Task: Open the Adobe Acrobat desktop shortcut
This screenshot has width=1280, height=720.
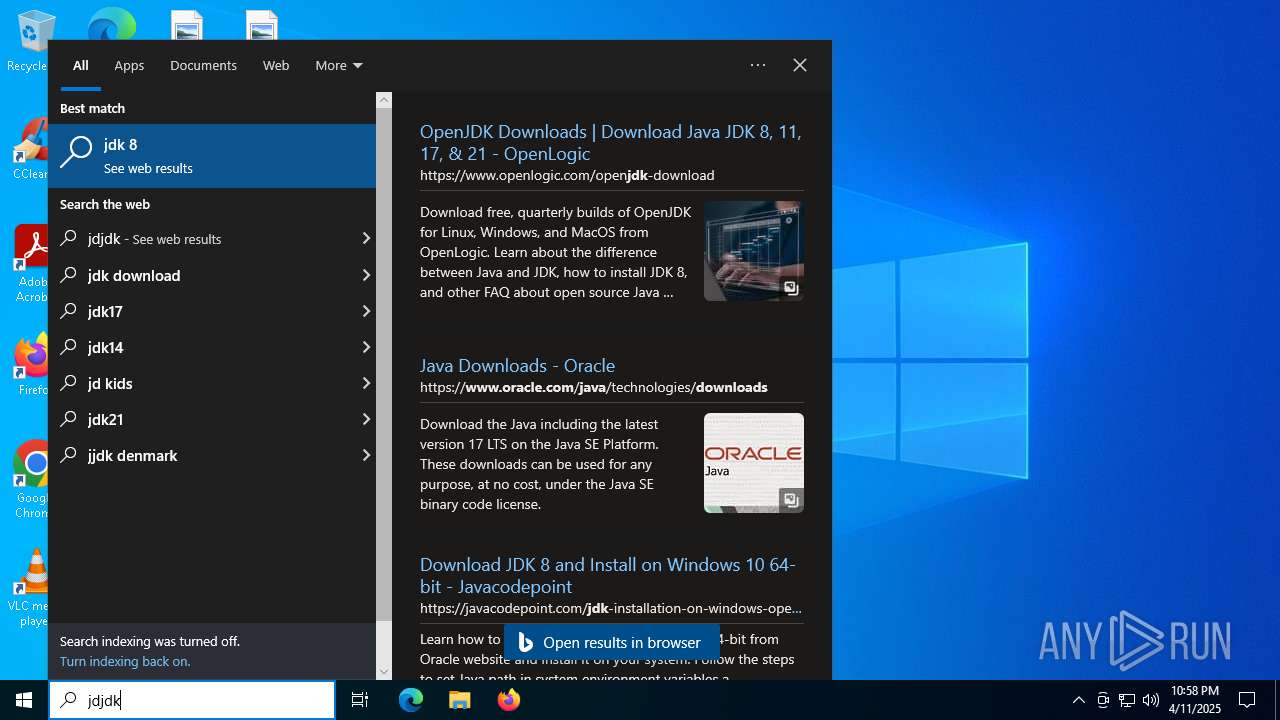Action: (30, 263)
